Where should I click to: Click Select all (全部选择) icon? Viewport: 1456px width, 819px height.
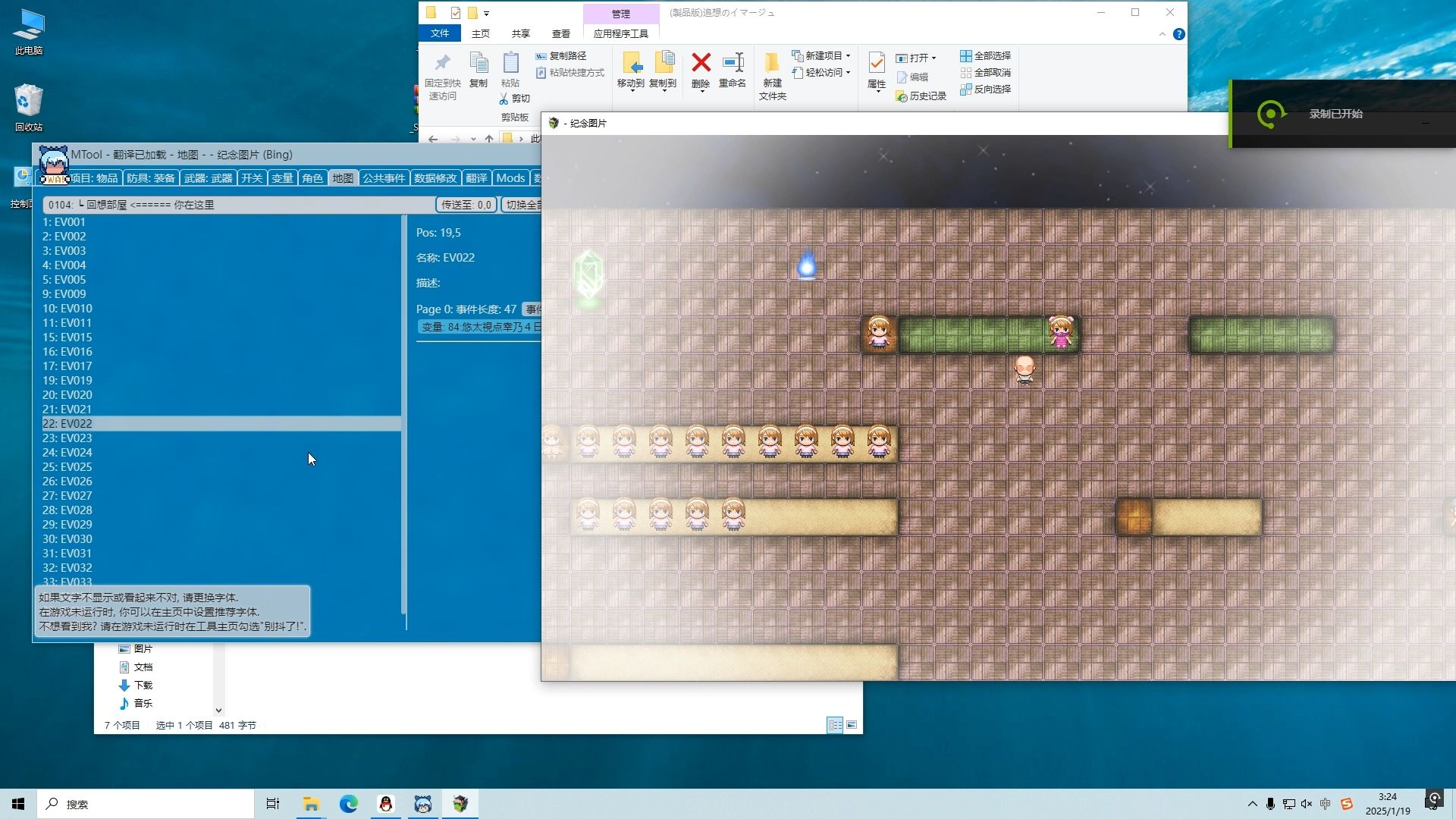(966, 56)
